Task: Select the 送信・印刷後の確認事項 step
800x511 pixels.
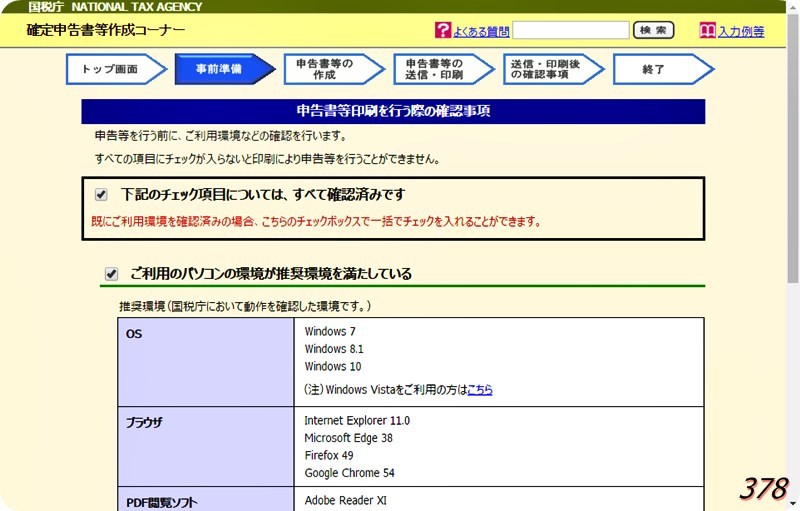Action: [553, 69]
